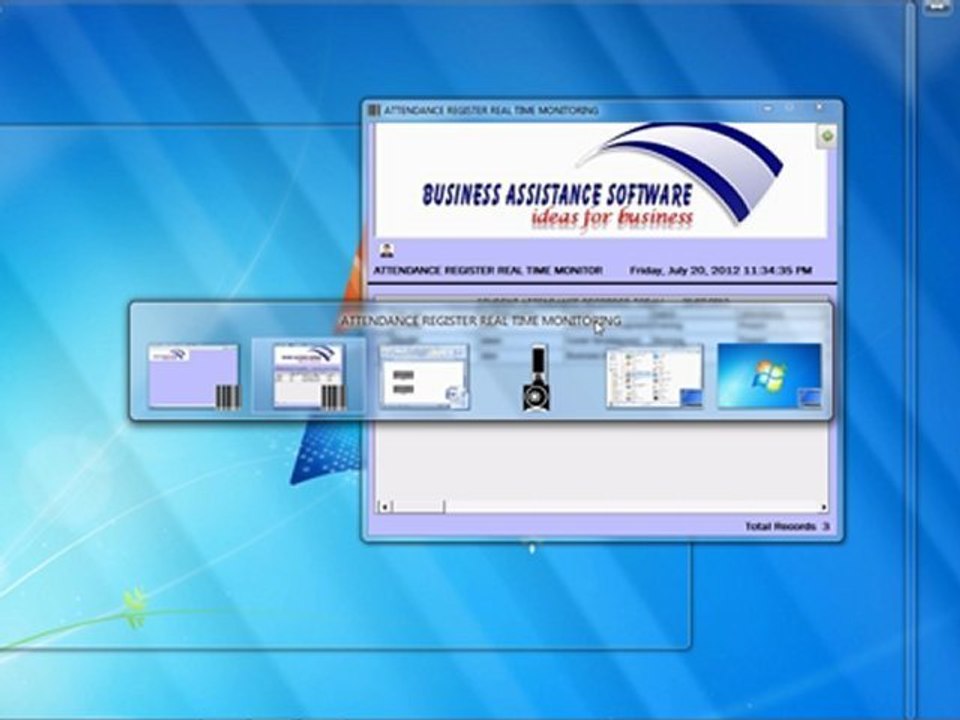Select the webcam application icon in the task switcher

coord(536,377)
